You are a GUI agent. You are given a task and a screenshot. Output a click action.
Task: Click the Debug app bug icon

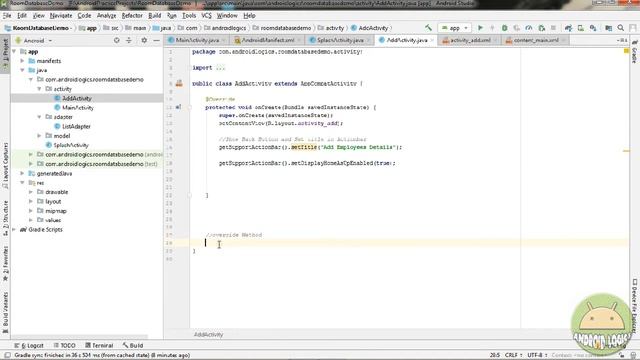click(504, 28)
